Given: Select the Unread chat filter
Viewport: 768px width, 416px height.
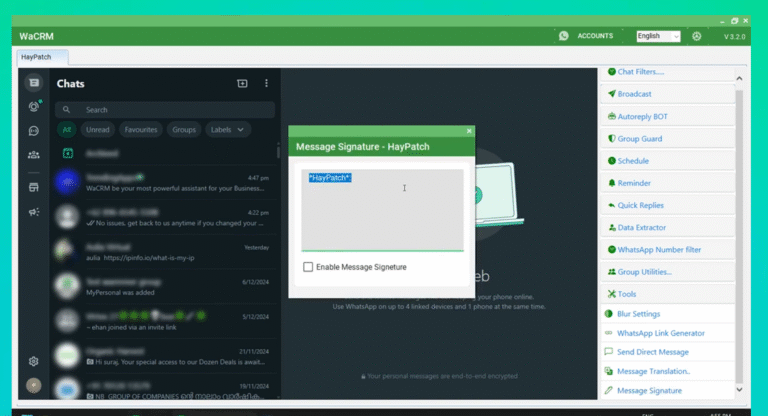Looking at the screenshot, I should pyautogui.click(x=98, y=129).
